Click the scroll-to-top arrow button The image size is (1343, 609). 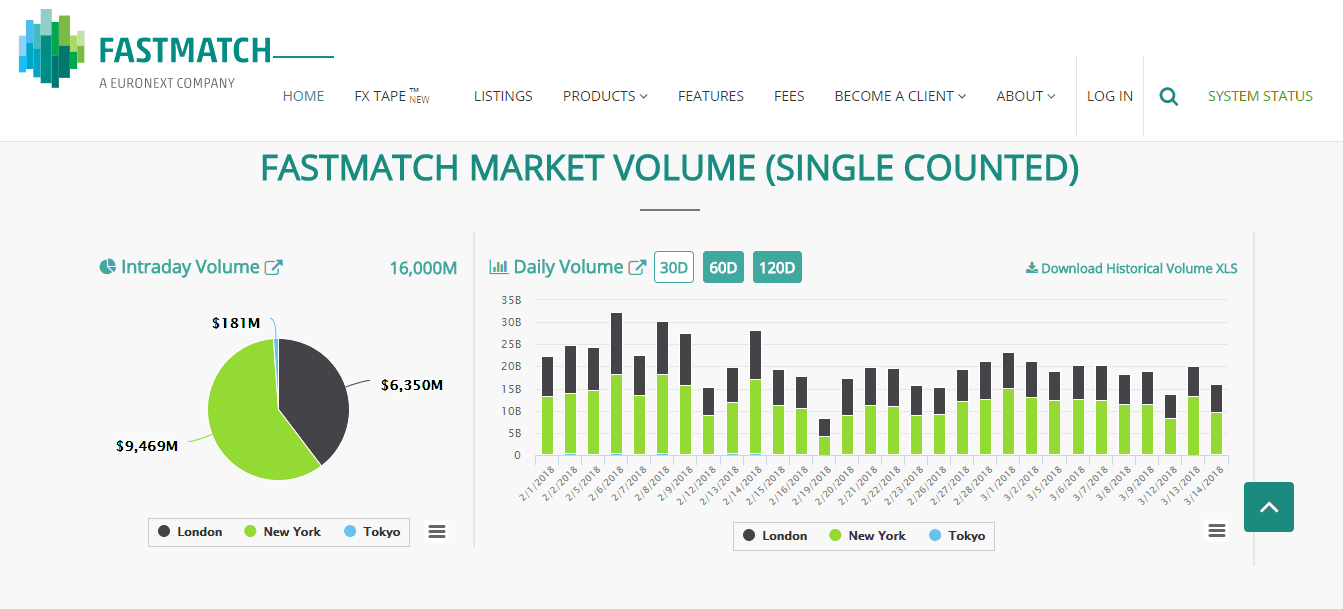pyautogui.click(x=1268, y=507)
